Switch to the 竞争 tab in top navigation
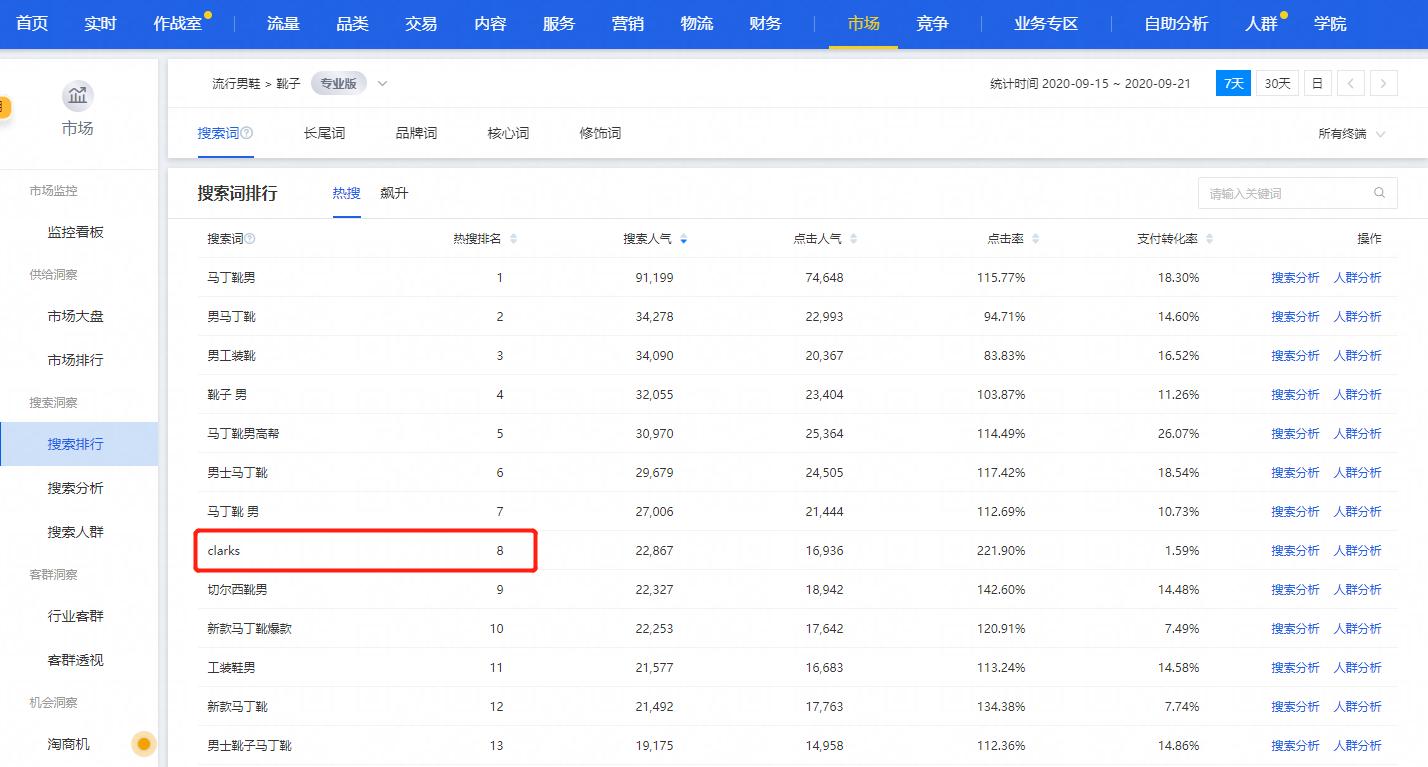This screenshot has height=767, width=1428. point(931,23)
